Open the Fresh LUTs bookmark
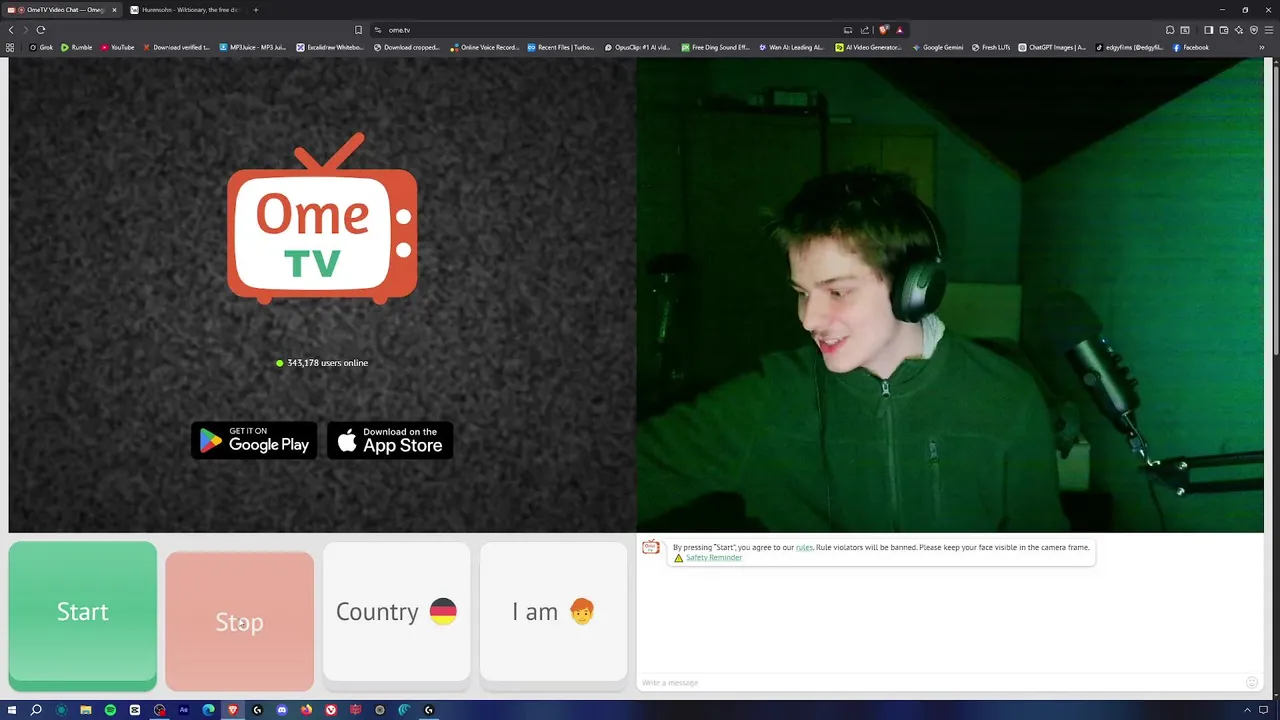This screenshot has width=1280, height=720. tap(991, 47)
